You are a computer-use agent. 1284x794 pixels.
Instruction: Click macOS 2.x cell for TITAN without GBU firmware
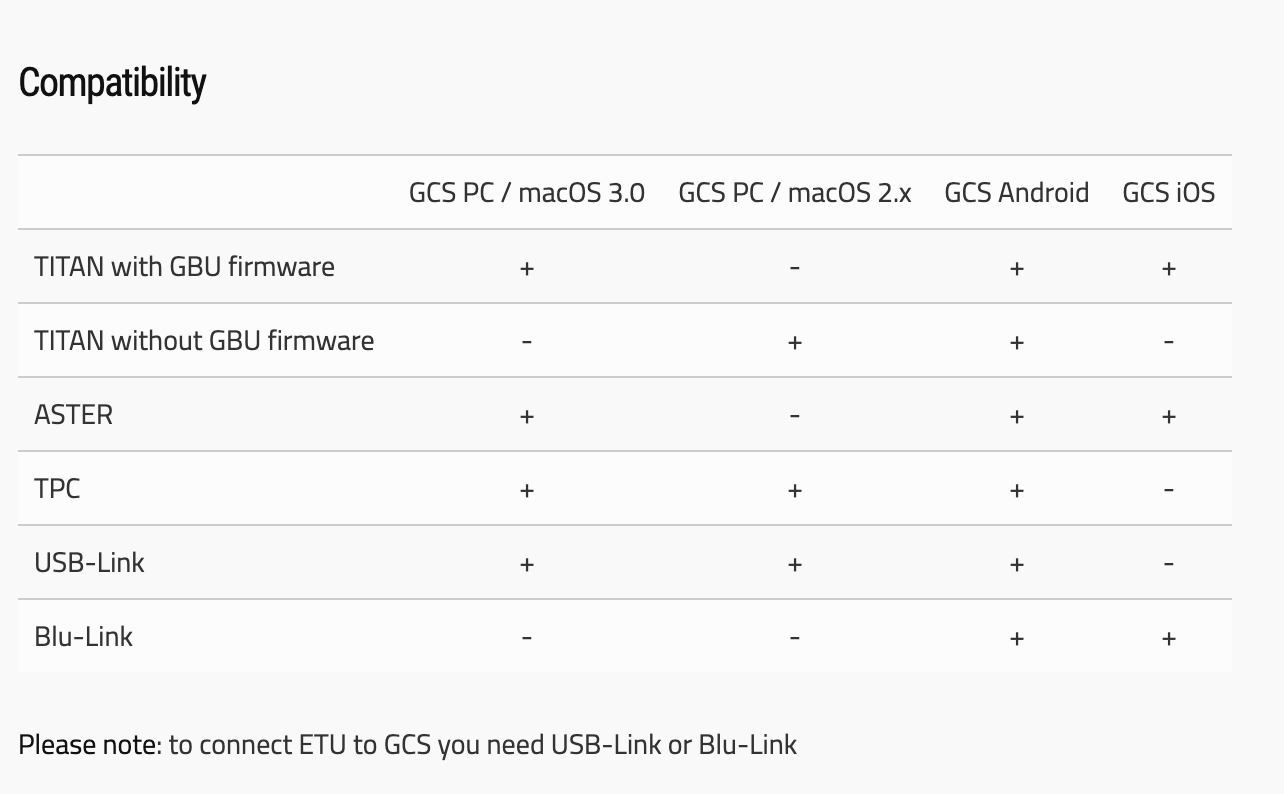tap(794, 342)
